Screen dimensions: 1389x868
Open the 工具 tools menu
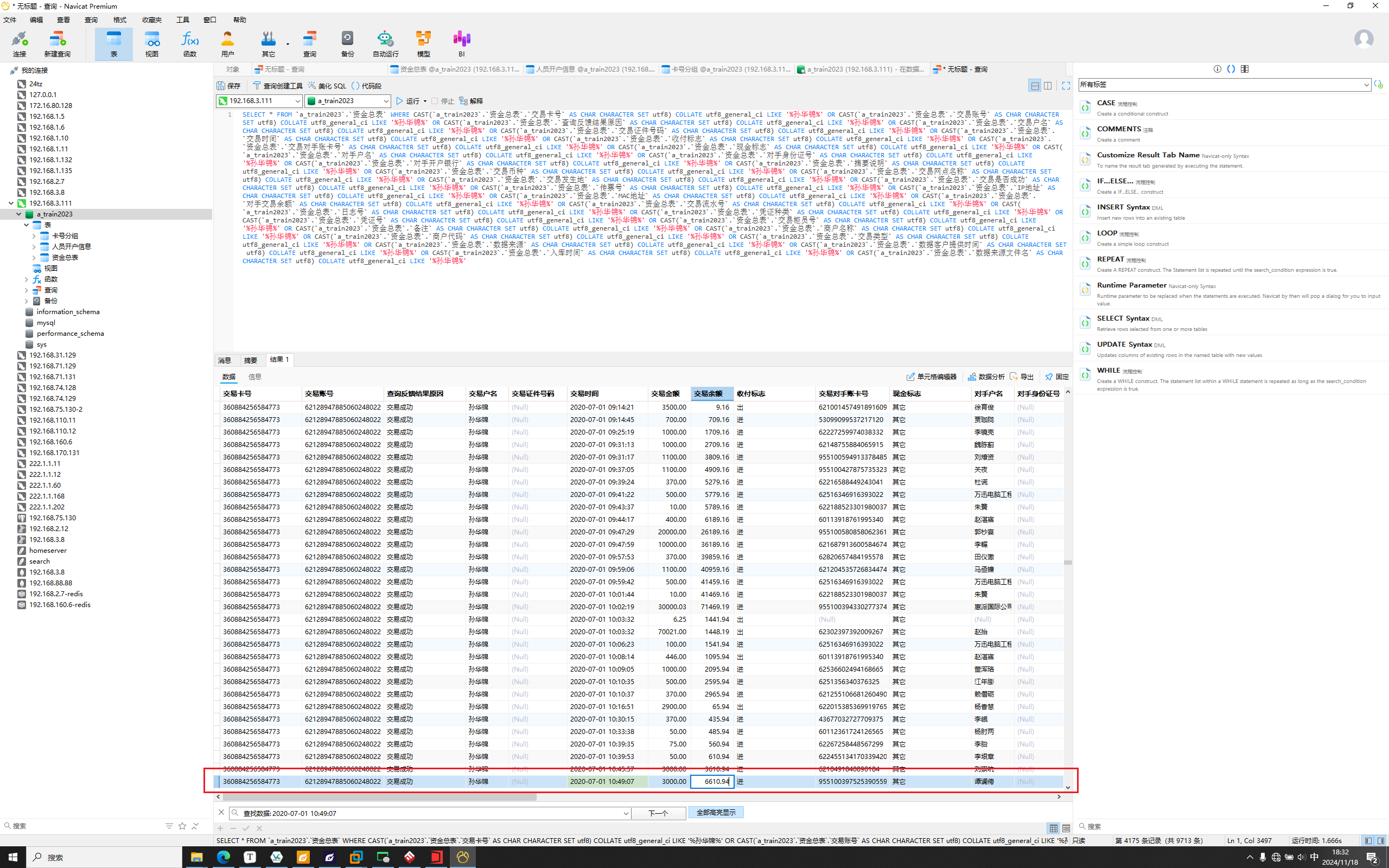tap(182, 20)
